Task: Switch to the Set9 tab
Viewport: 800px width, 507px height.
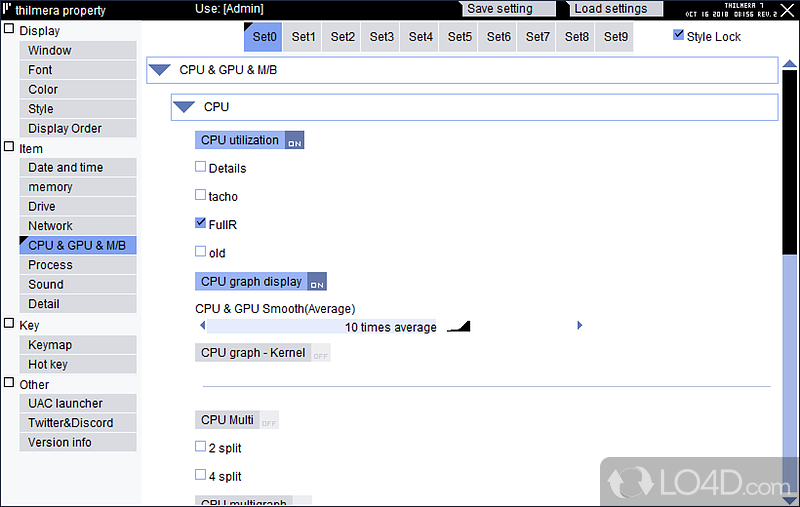Action: point(615,37)
